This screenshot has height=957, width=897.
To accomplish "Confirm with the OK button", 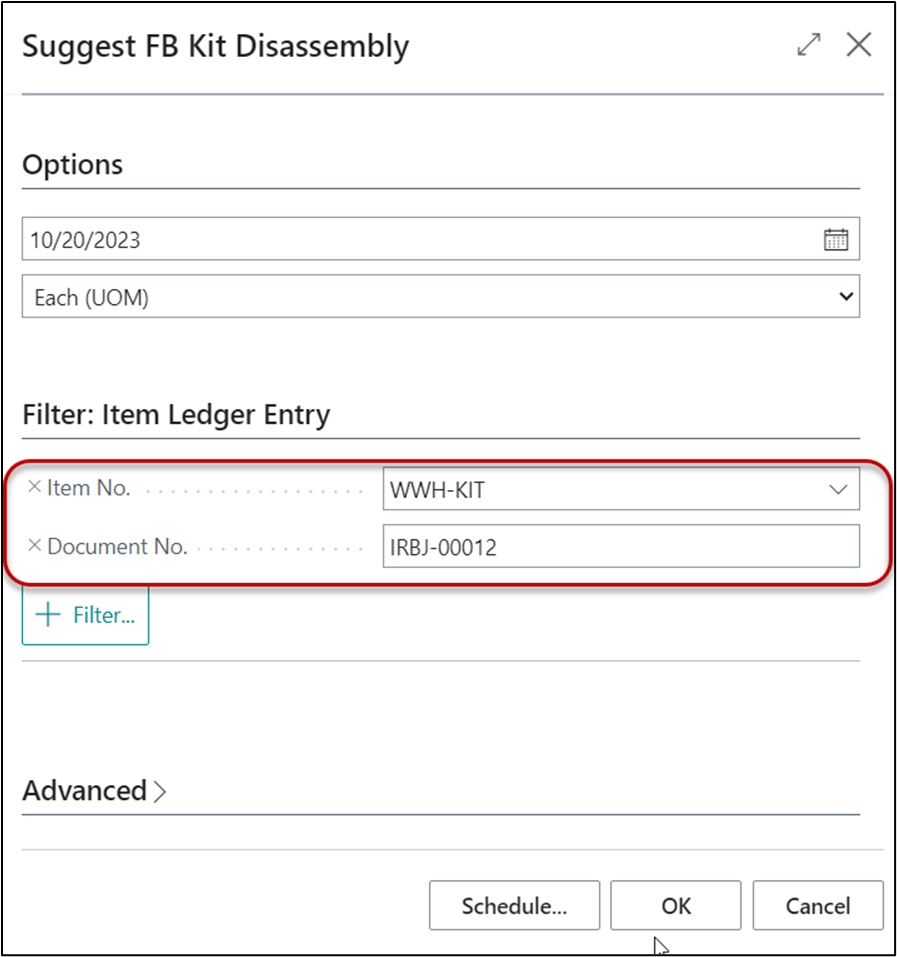I will (x=676, y=906).
